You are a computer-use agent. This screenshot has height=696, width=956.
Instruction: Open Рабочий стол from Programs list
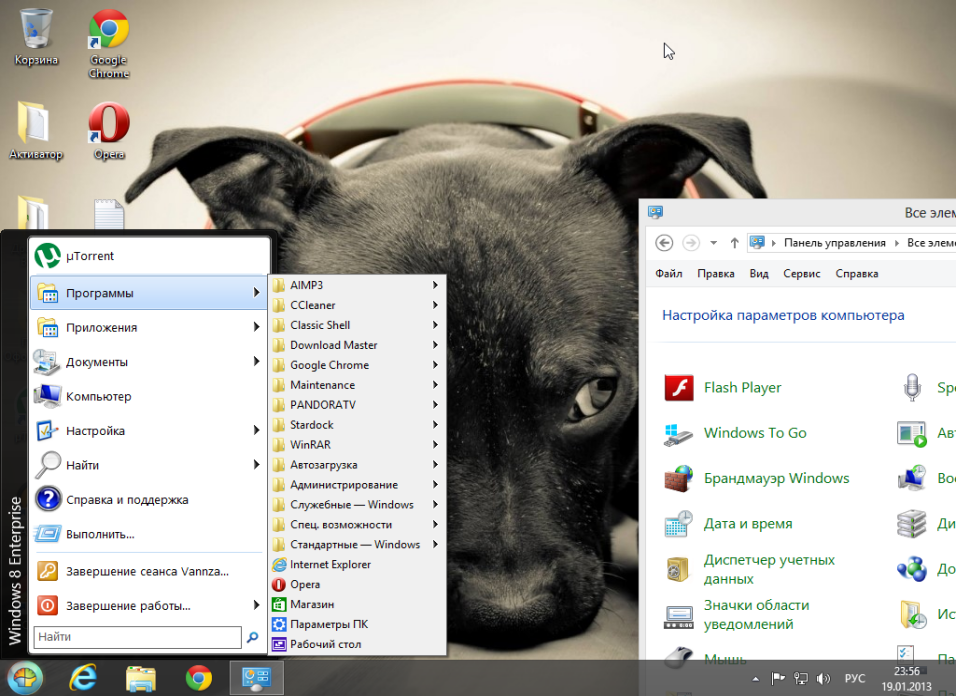tap(357, 644)
